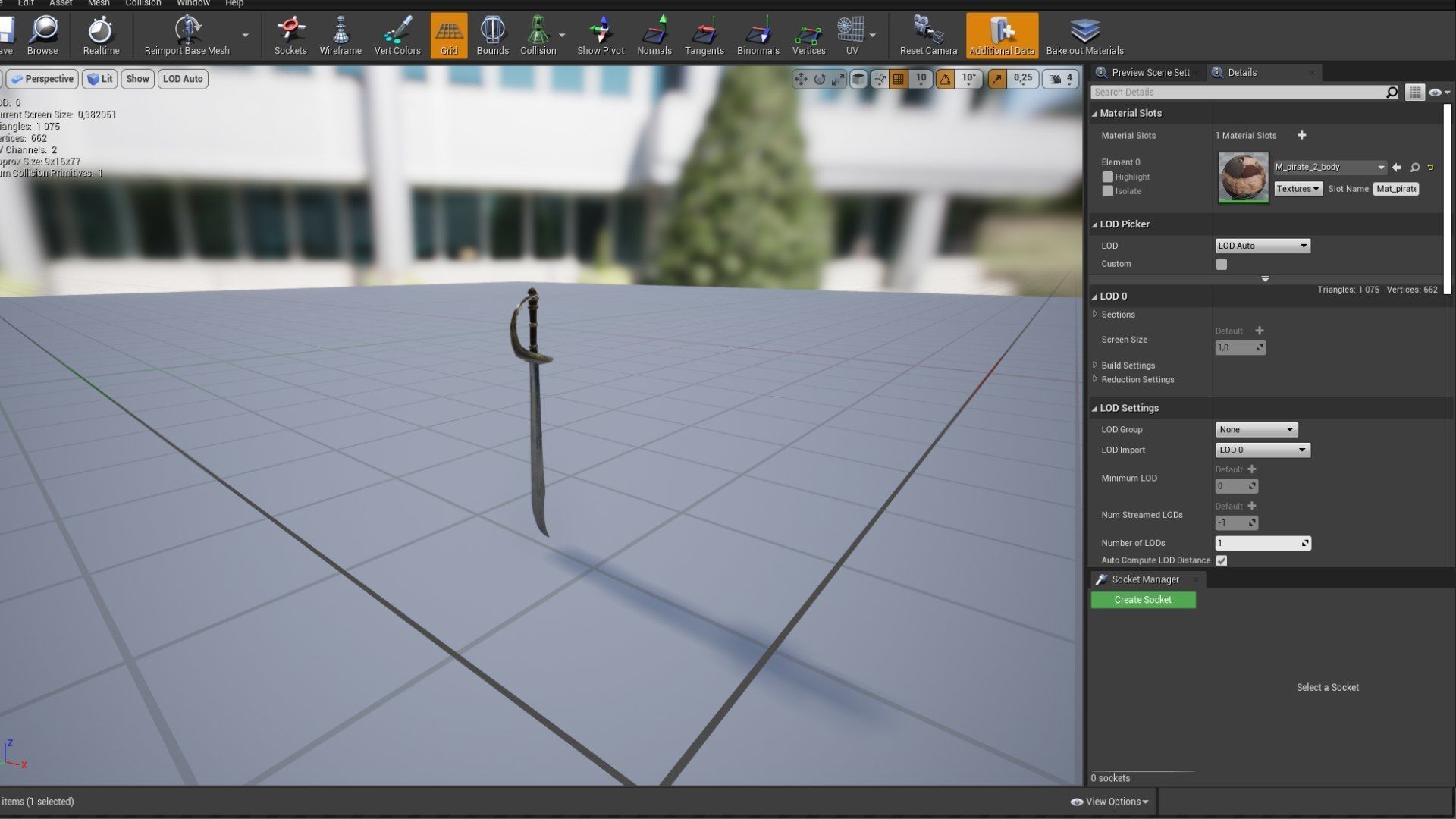Click the Create Socket button
Viewport: 1456px width, 819px height.
coord(1143,600)
